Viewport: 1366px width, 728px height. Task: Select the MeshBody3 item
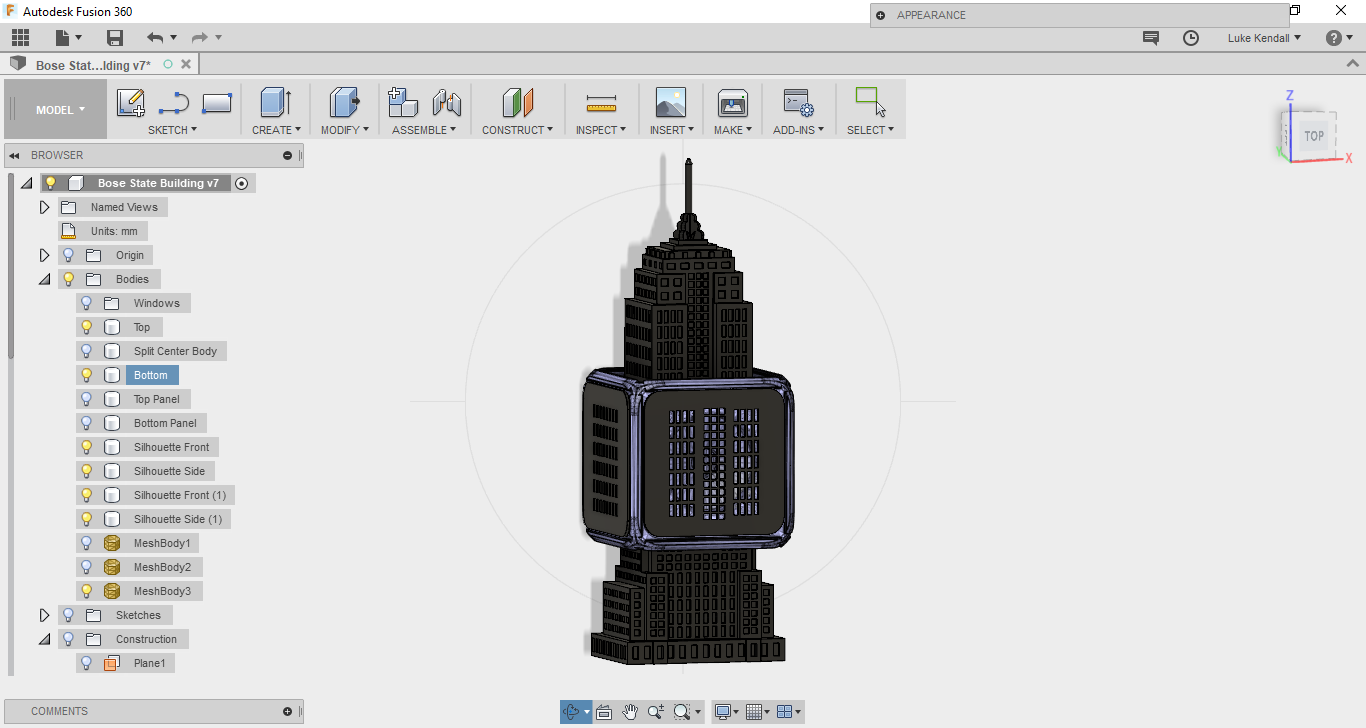tap(162, 591)
